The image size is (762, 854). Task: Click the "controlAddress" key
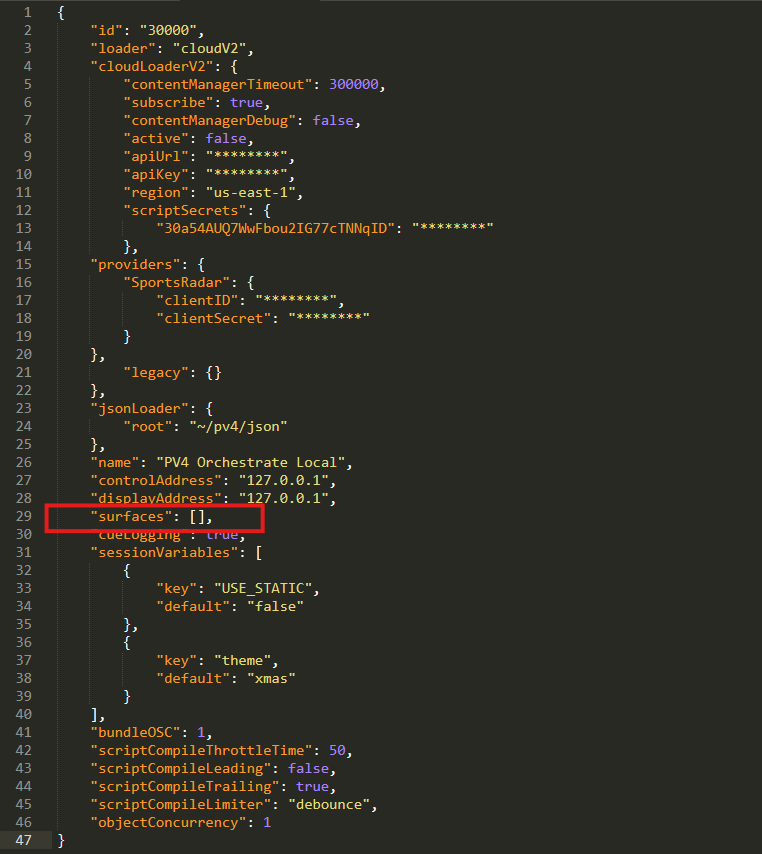(x=156, y=480)
